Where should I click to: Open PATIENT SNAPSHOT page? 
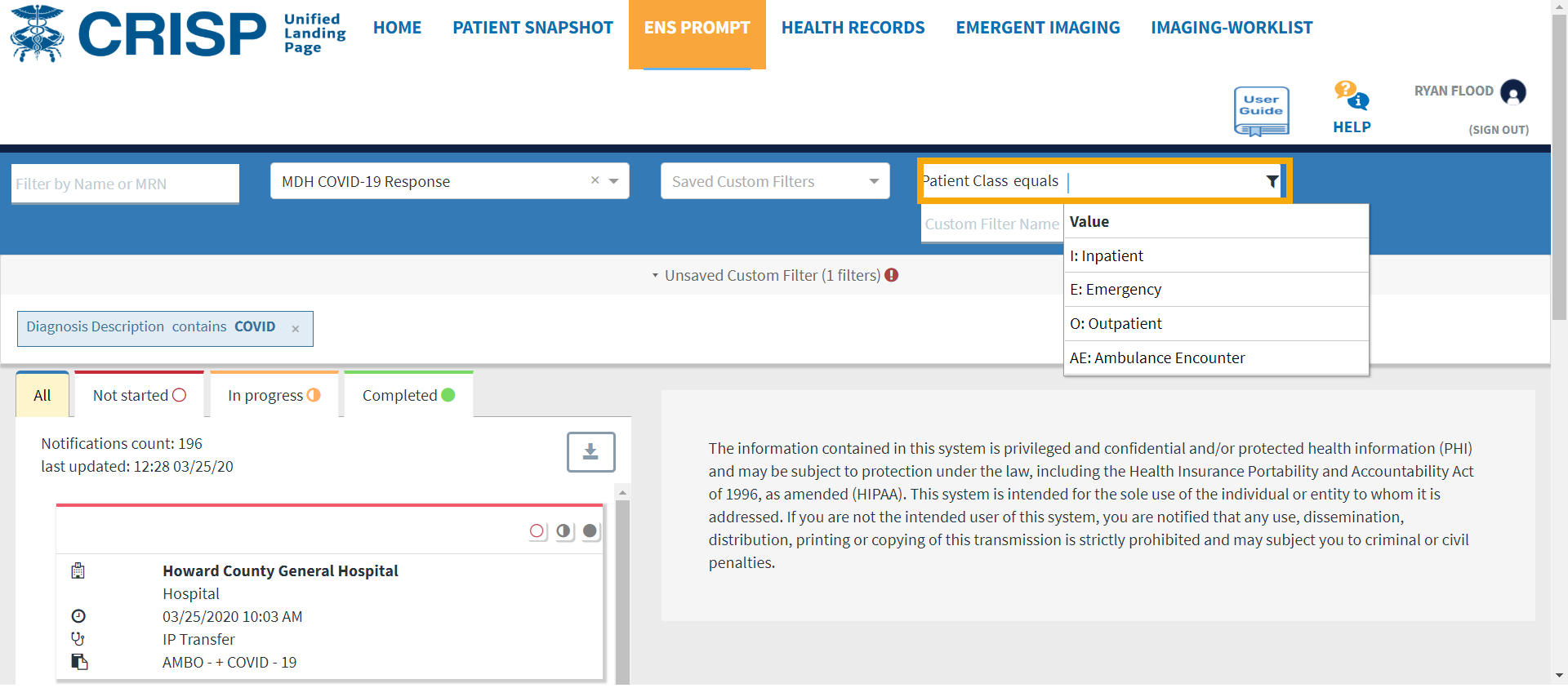[532, 28]
